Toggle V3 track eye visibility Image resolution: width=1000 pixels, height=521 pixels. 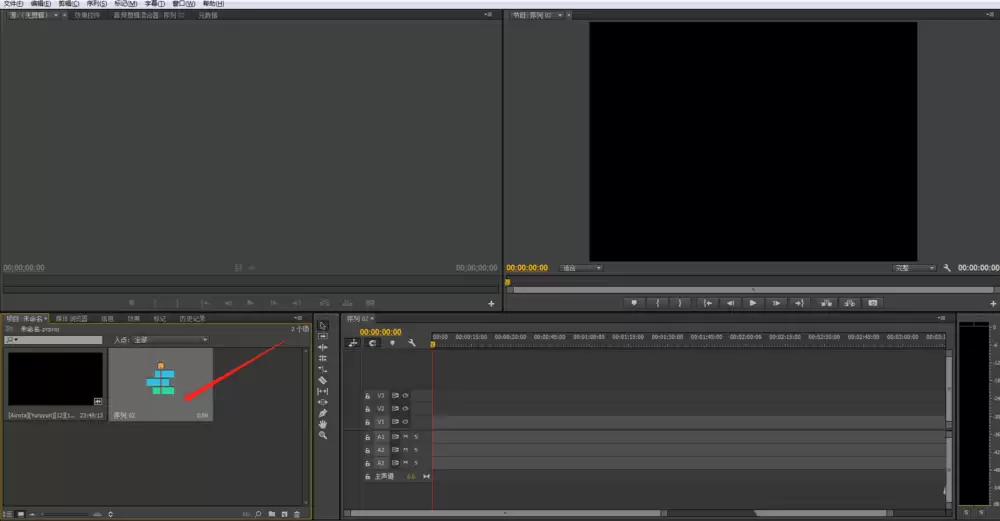405,395
